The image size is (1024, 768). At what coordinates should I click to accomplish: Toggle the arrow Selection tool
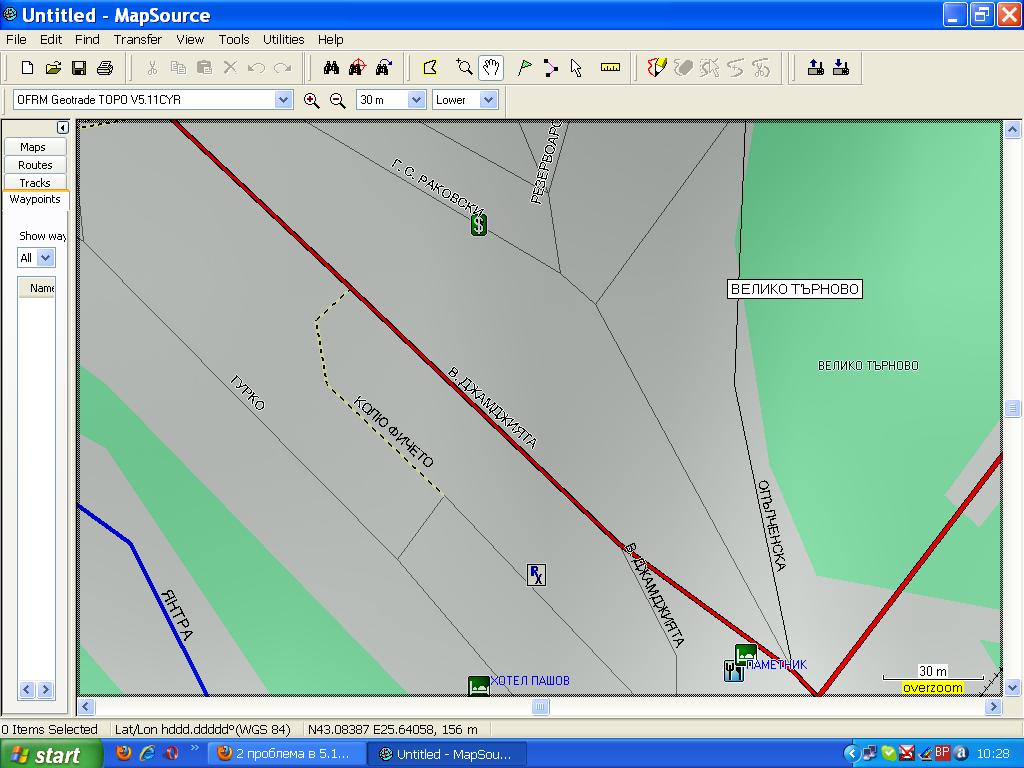576,68
